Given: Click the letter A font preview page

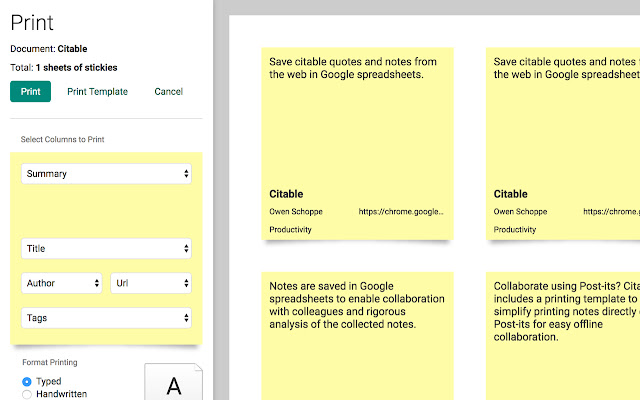Looking at the screenshot, I should tap(173, 382).
